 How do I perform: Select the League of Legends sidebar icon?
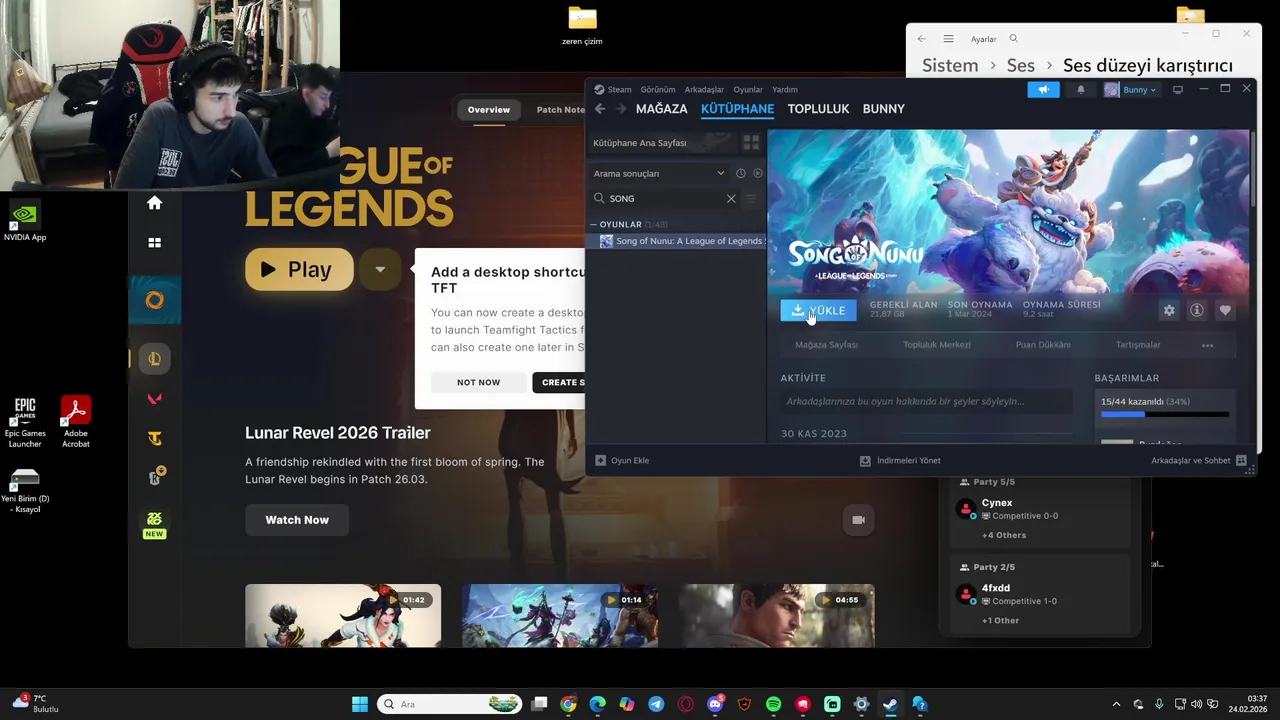(155, 359)
